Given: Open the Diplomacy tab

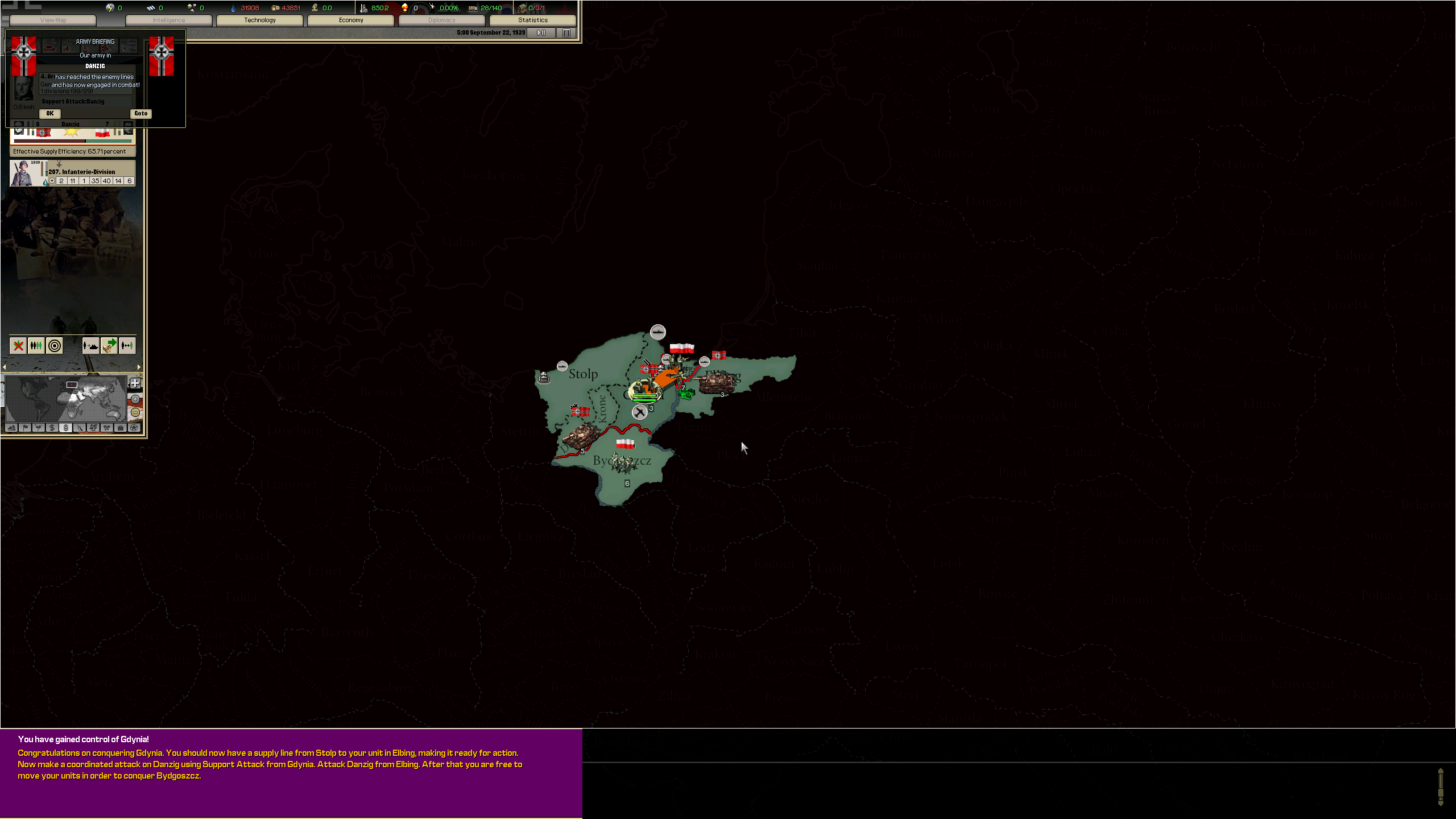Looking at the screenshot, I should (x=442, y=20).
